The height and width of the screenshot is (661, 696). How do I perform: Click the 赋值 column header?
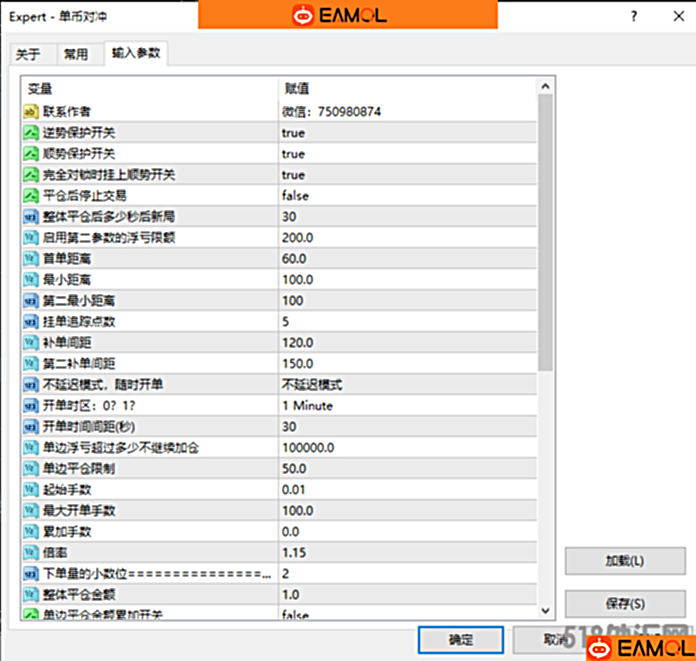[x=407, y=88]
